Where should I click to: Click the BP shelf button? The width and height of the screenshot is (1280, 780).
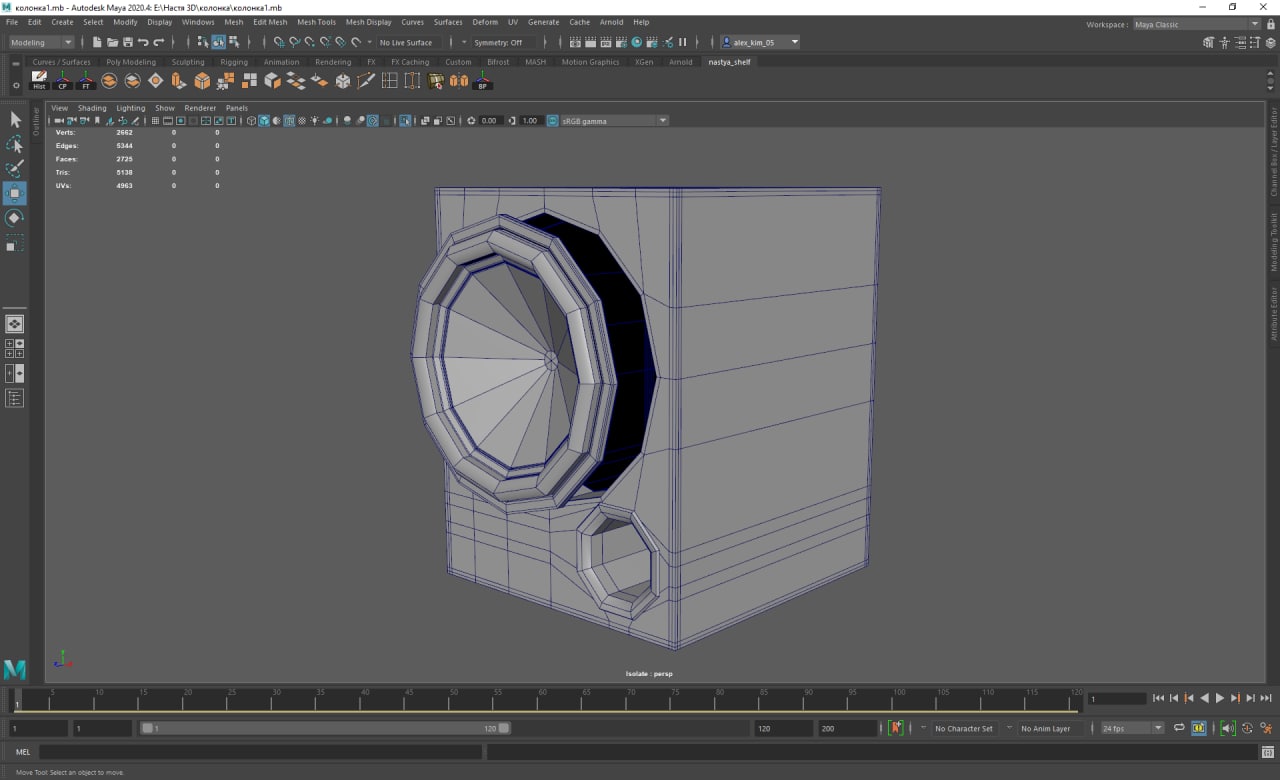pos(482,80)
